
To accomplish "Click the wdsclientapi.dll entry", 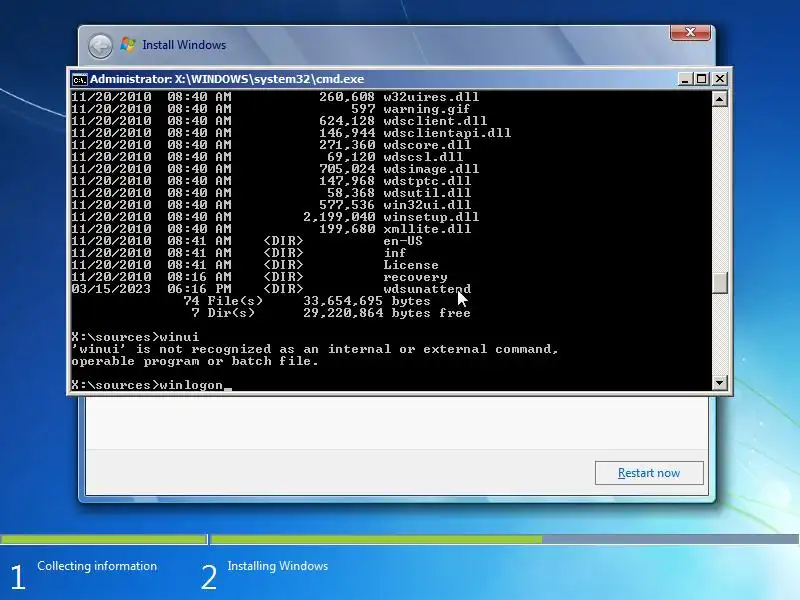I will click(447, 133).
